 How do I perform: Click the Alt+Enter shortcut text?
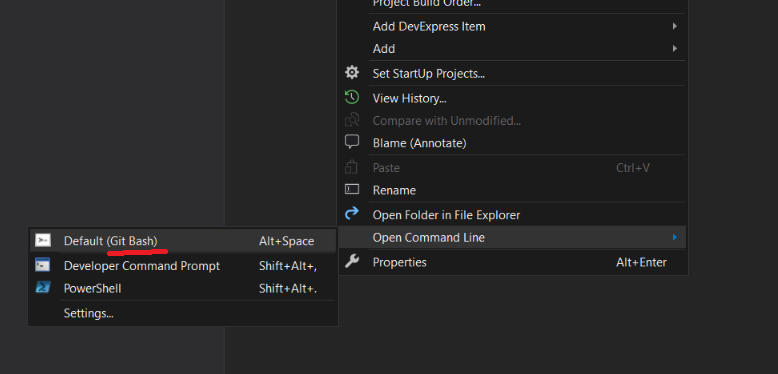[641, 262]
